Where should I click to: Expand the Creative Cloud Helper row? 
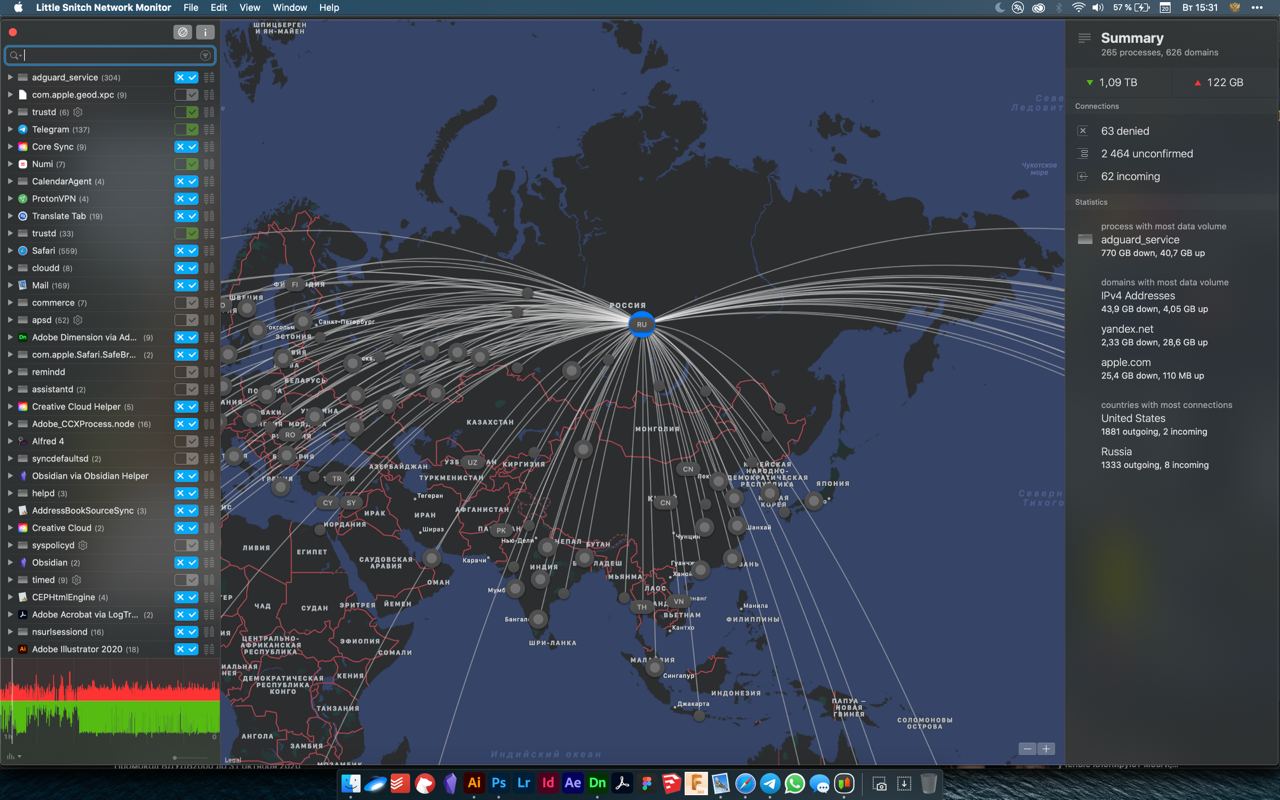click(x=10, y=407)
